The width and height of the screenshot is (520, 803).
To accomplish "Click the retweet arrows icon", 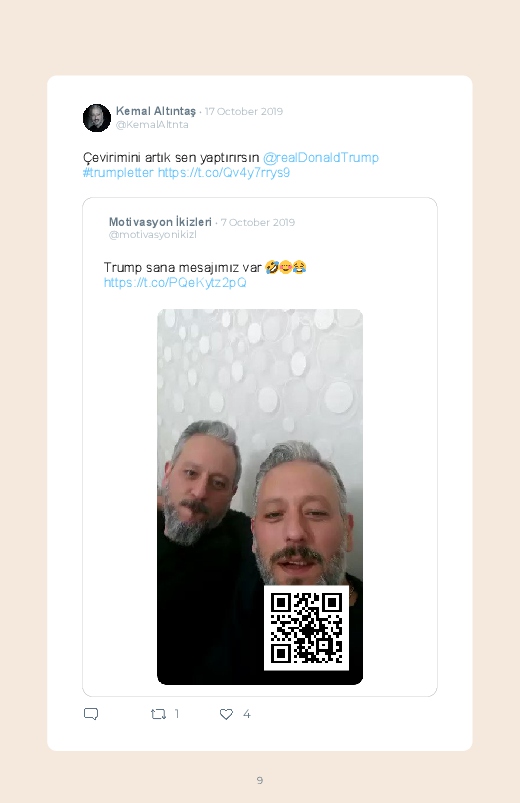I will pos(158,714).
